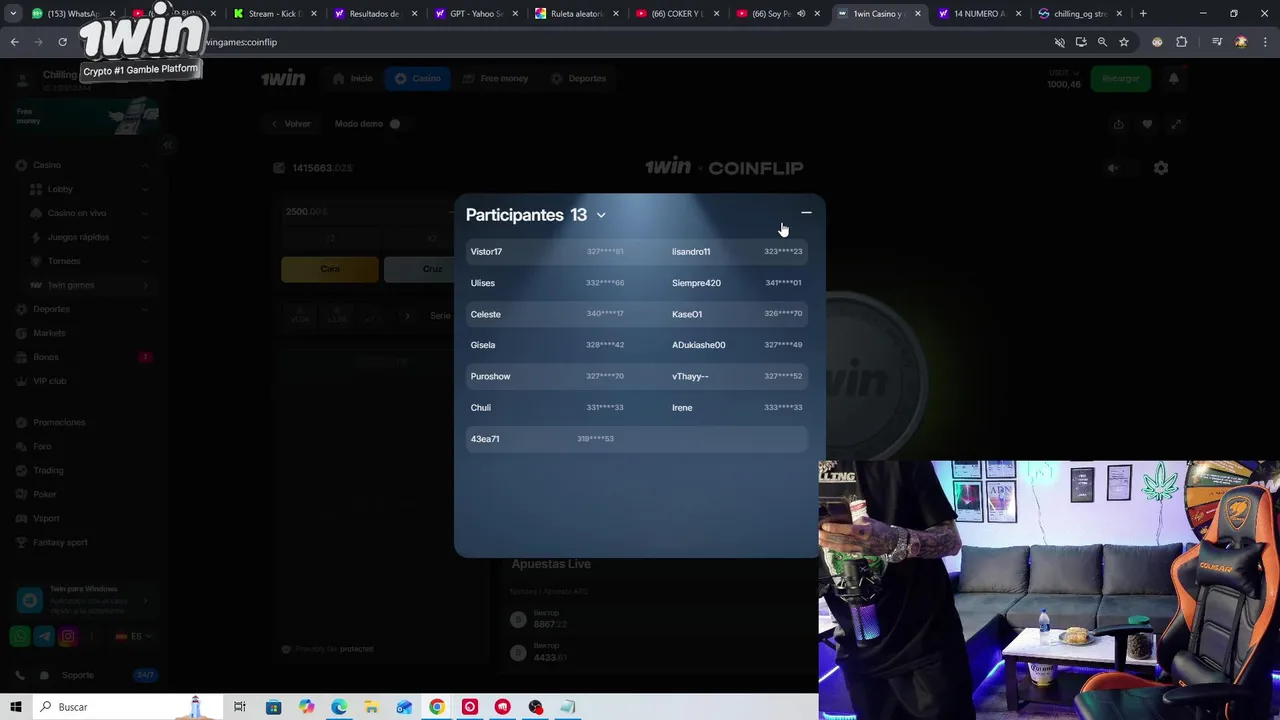Viewport: 1280px width, 720px height.
Task: Select participant 43ea71 row
Action: [x=636, y=439]
